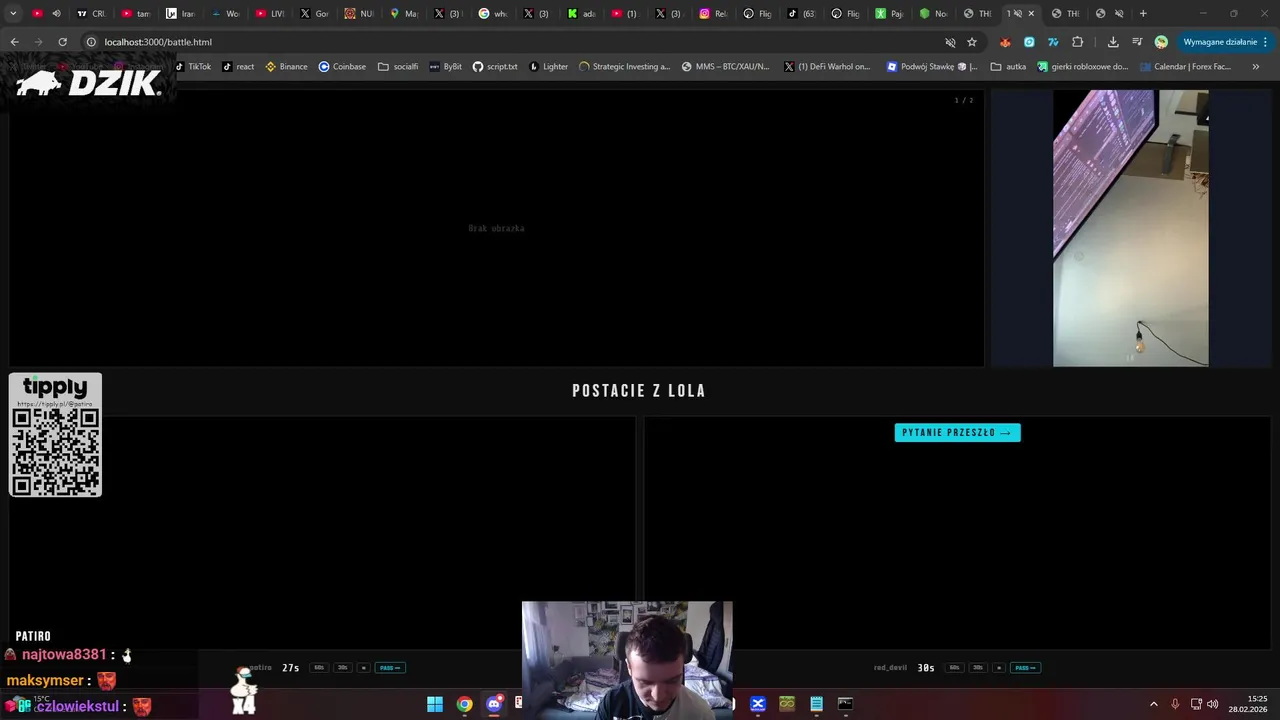Click the Wymagane działanie button
The width and height of the screenshot is (1280, 720).
pos(1225,42)
